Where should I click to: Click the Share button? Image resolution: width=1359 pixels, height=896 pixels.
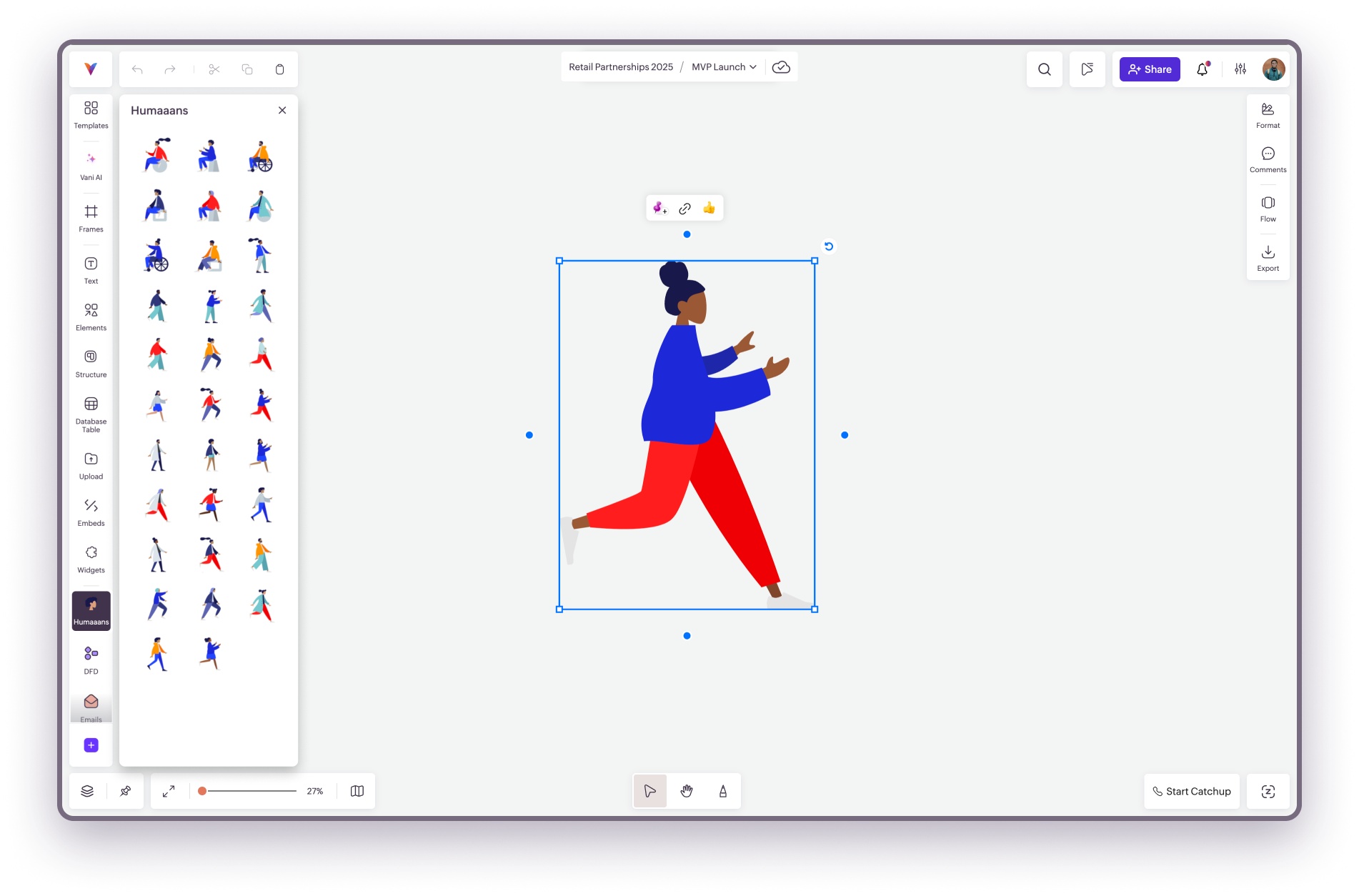(x=1149, y=69)
